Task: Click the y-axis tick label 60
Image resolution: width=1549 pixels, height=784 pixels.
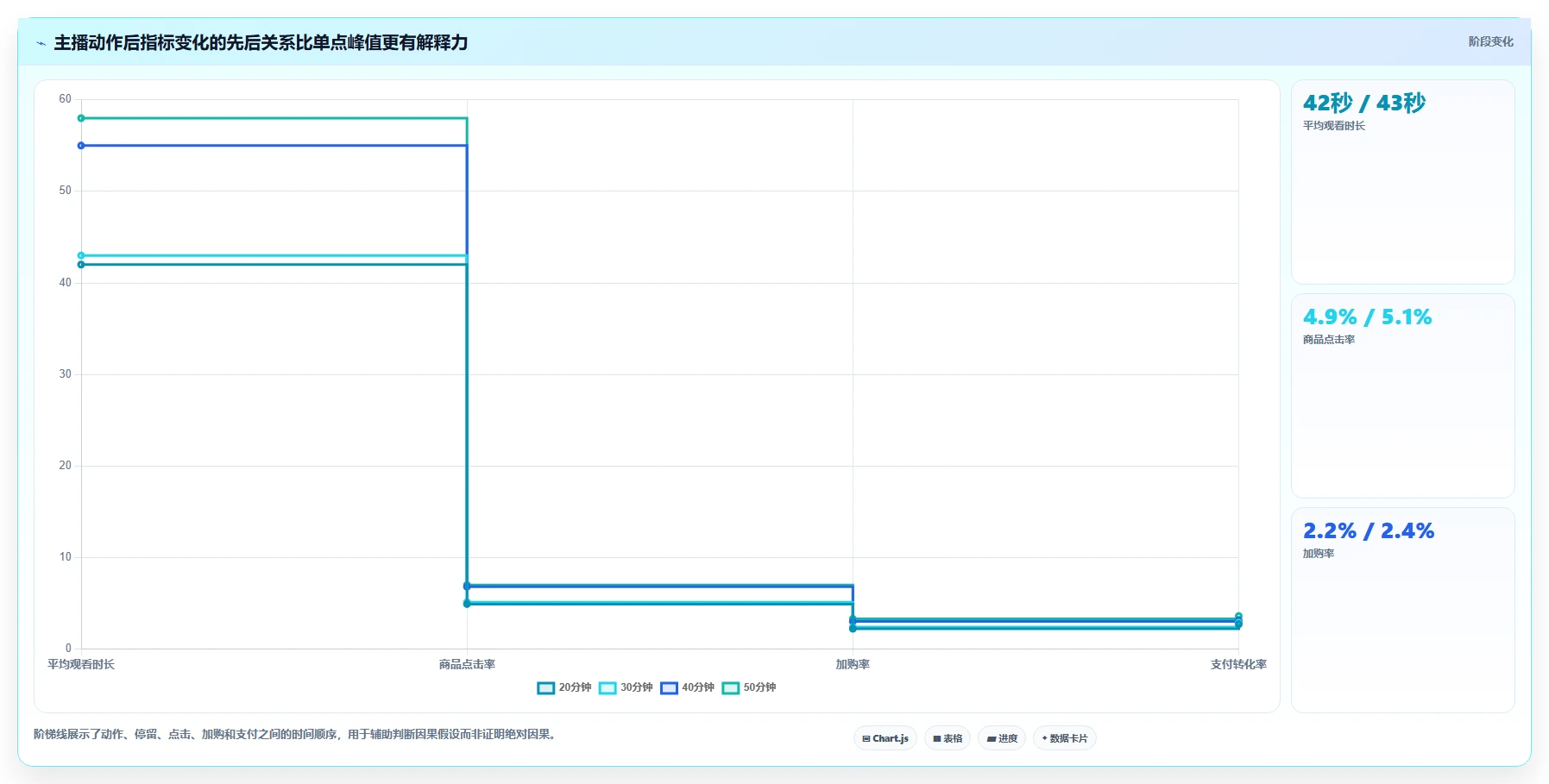Action: 66,99
